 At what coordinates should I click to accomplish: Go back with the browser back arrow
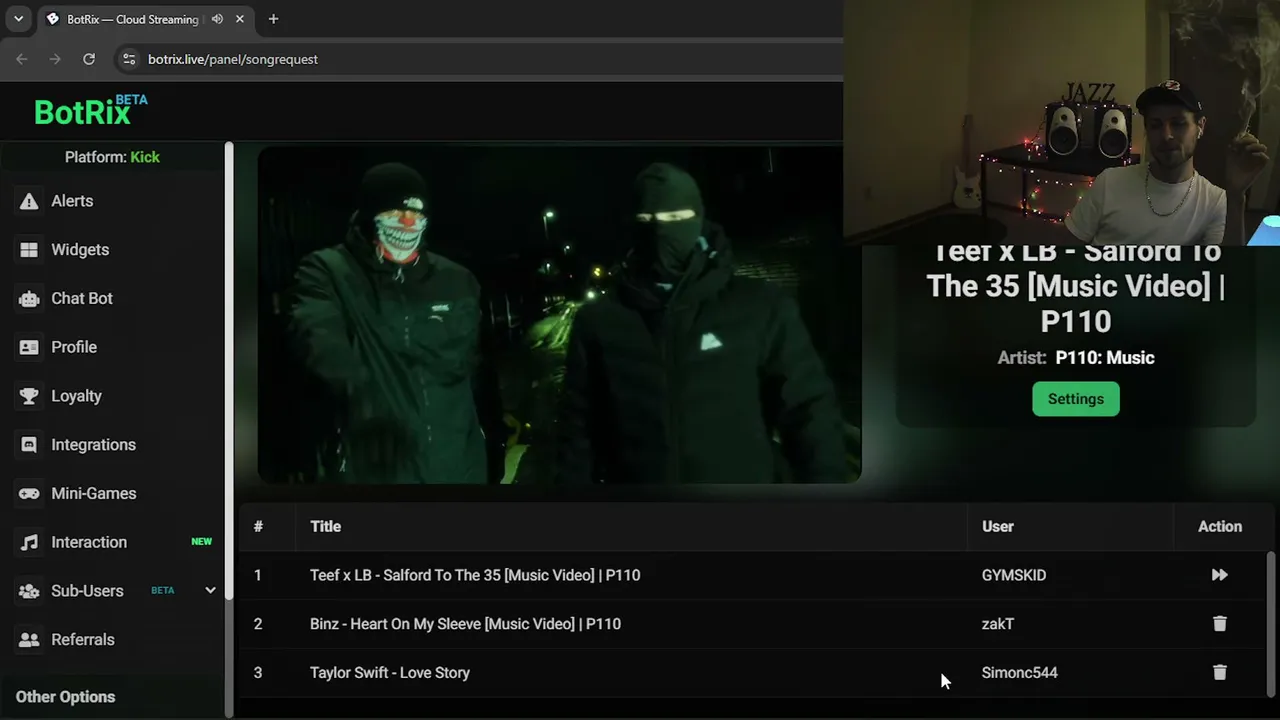coord(22,59)
